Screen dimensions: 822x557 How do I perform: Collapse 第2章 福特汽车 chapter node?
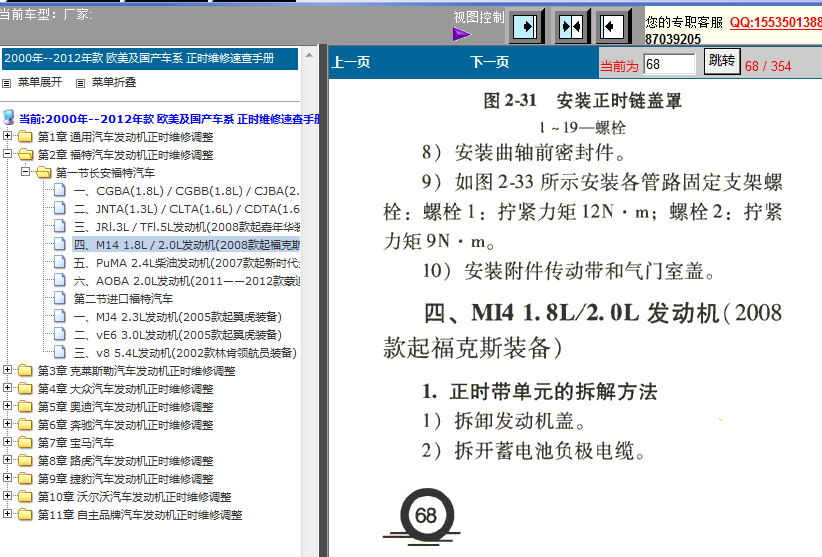8,154
